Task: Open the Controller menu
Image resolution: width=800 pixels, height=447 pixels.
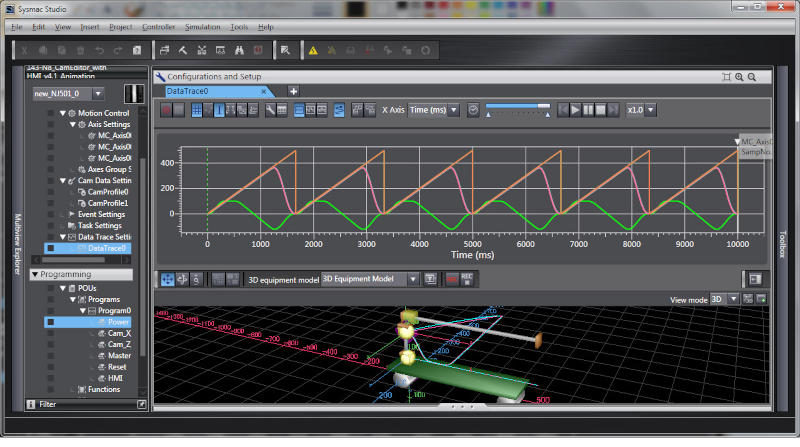Action: point(158,27)
